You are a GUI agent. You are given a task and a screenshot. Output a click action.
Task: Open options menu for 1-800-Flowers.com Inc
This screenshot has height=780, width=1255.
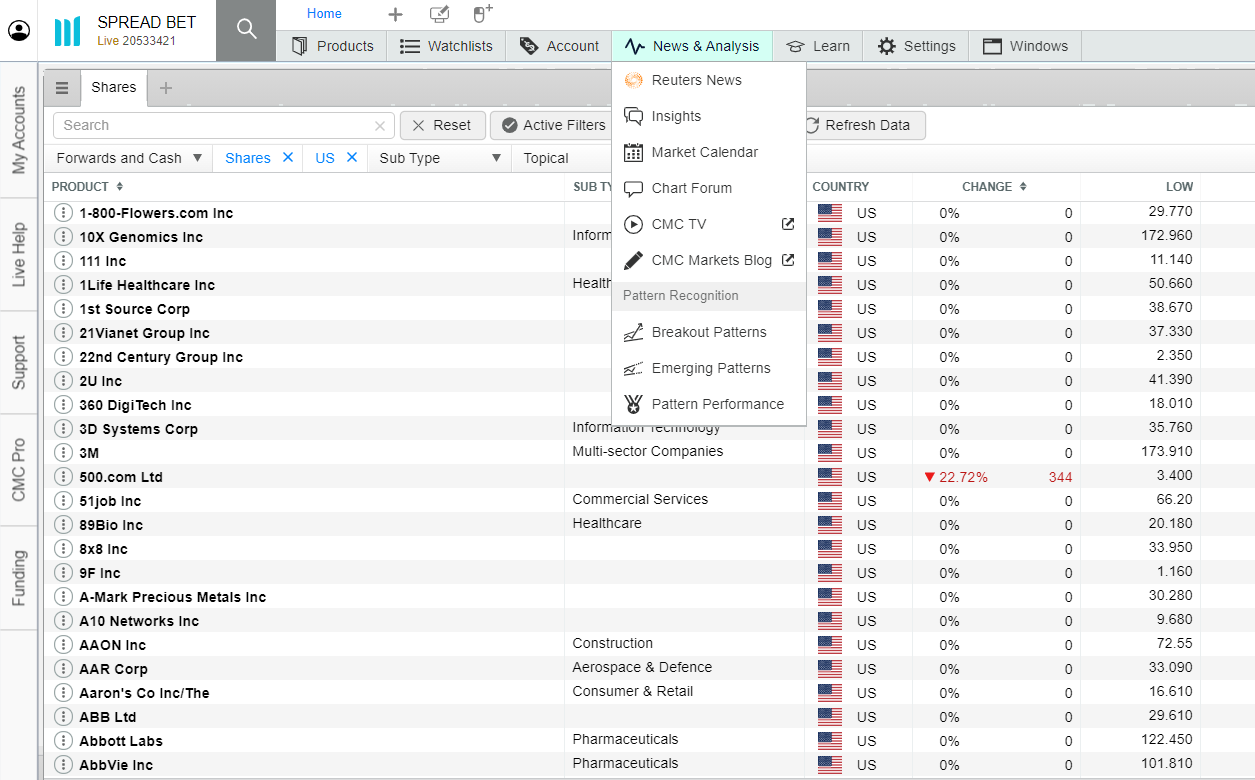63,212
